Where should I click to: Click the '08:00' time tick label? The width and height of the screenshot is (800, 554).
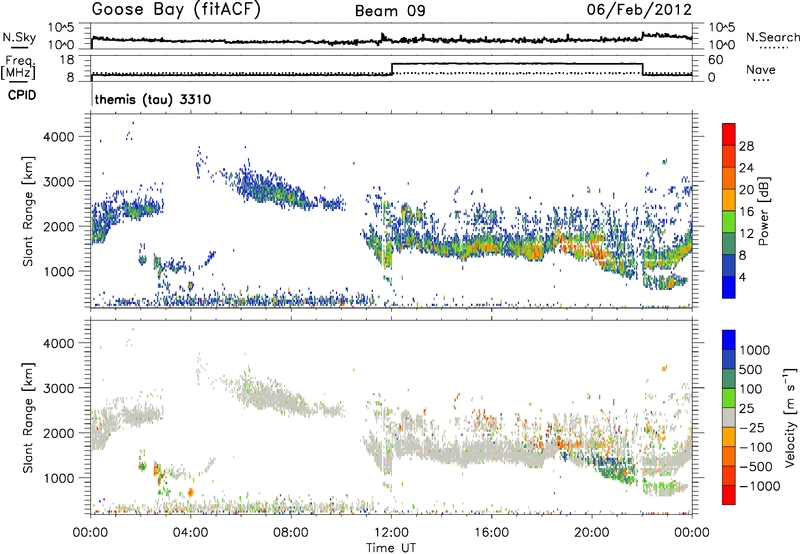click(291, 533)
